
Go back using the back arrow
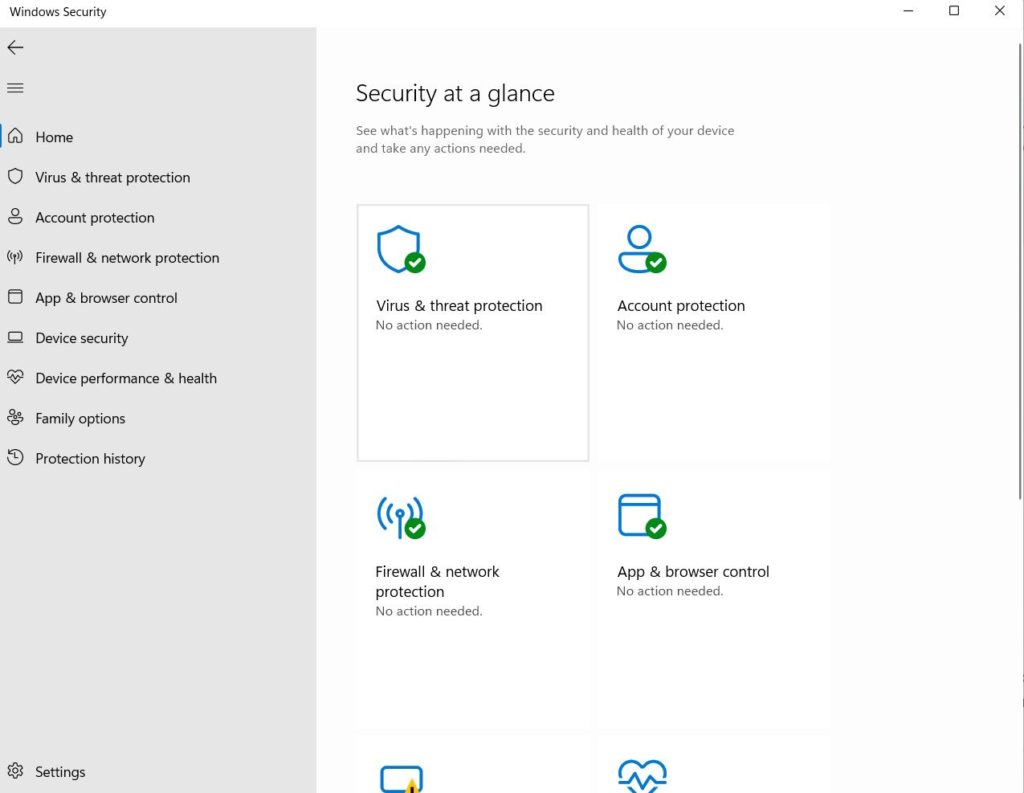coord(15,47)
